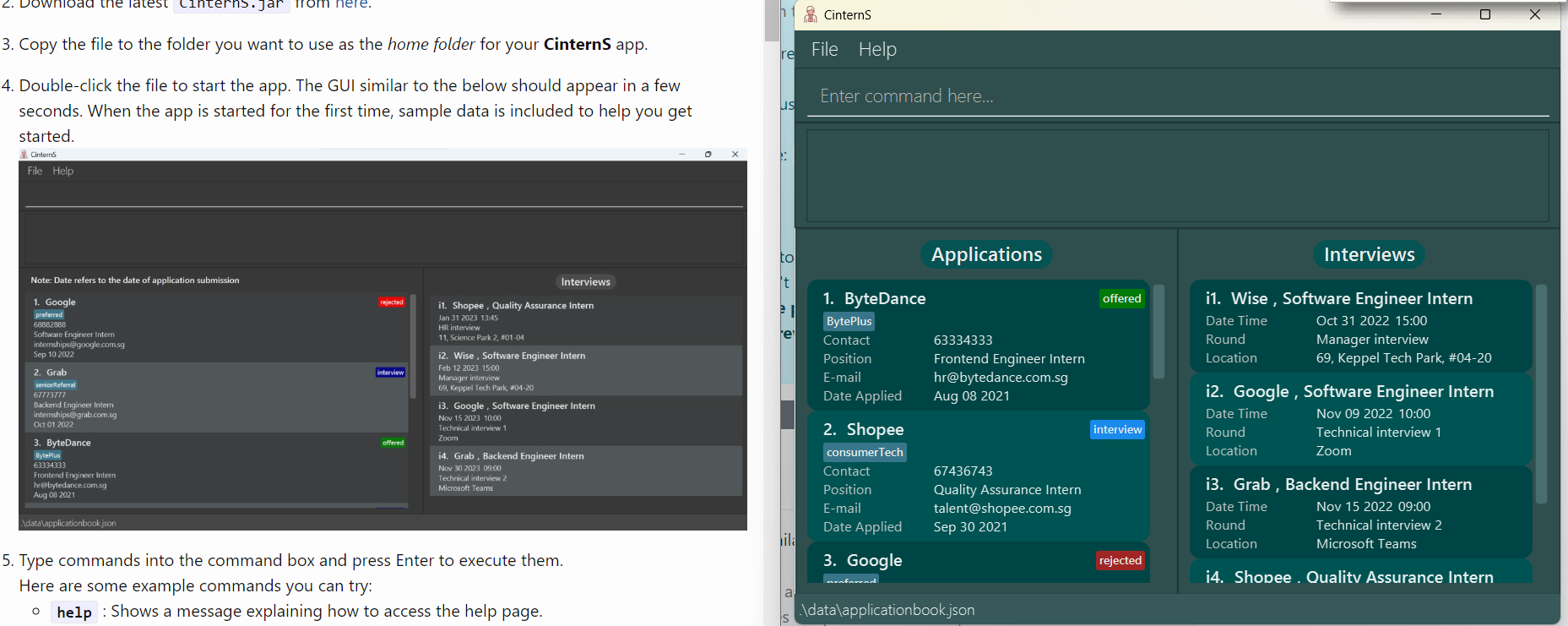This screenshot has width=1568, height=626.
Task: Click the talent@shopee.com.sg email
Action: [x=1002, y=509]
